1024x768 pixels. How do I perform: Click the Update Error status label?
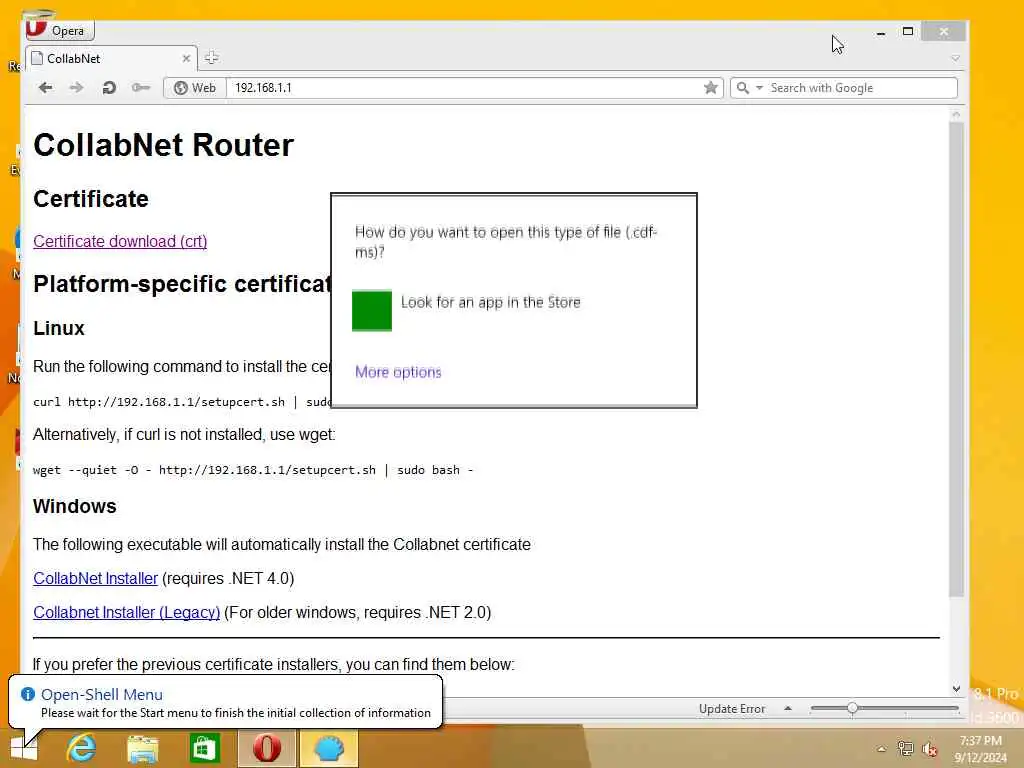(x=731, y=709)
